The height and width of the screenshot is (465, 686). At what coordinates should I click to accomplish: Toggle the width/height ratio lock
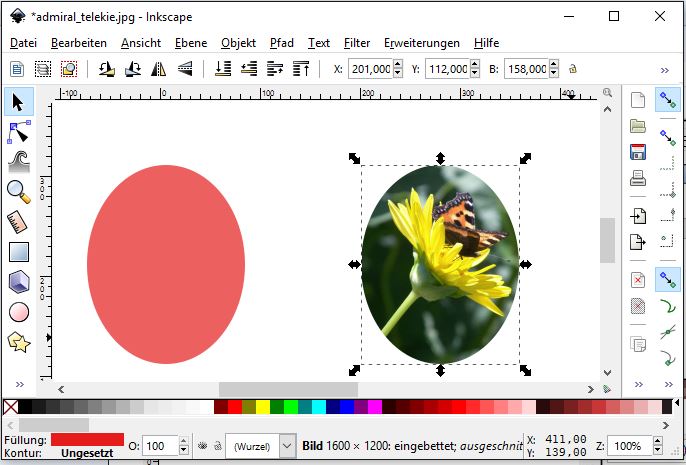[573, 69]
